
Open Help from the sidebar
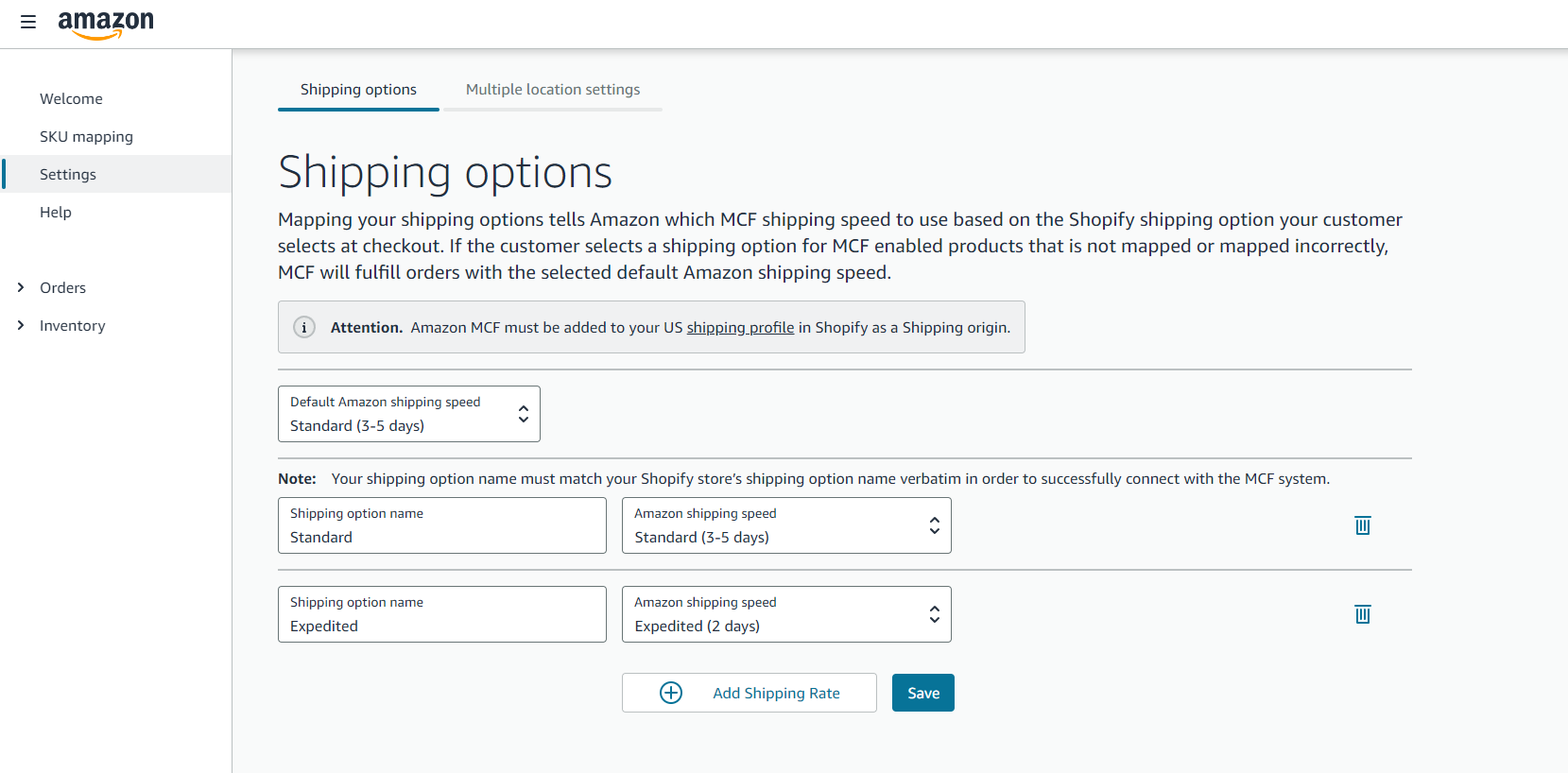click(56, 213)
